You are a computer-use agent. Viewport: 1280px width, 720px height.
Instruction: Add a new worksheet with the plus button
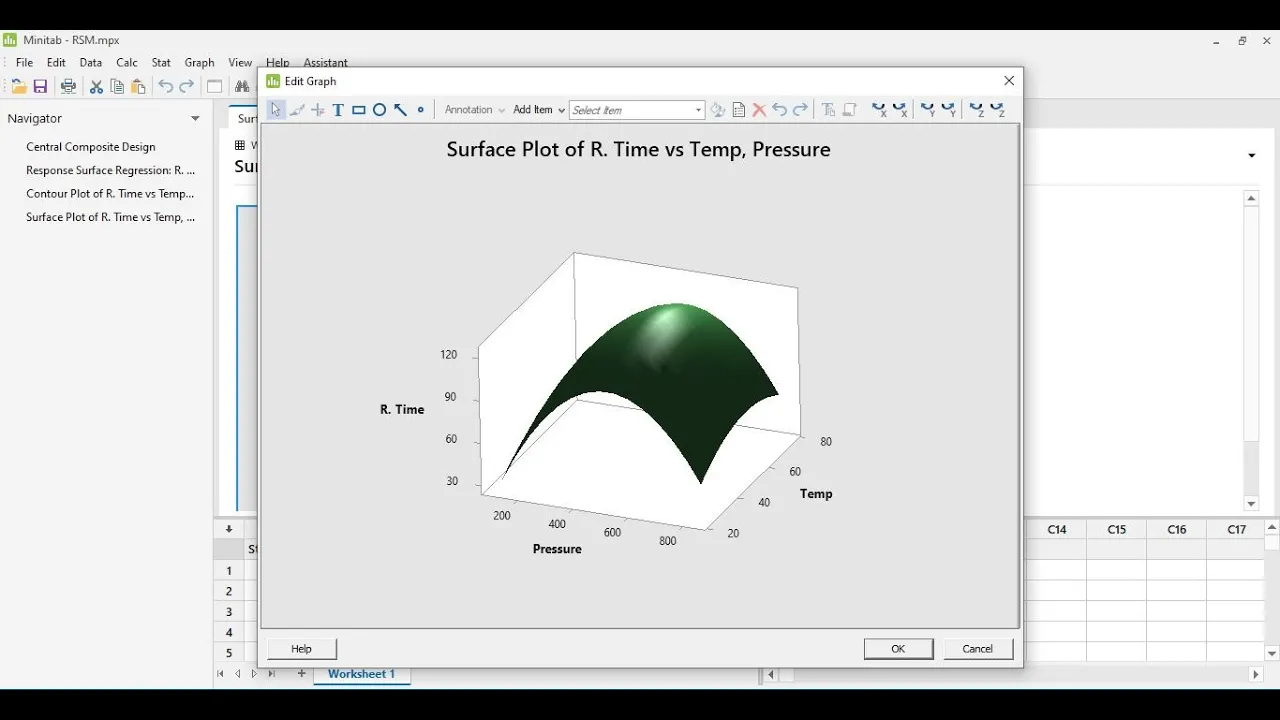301,674
